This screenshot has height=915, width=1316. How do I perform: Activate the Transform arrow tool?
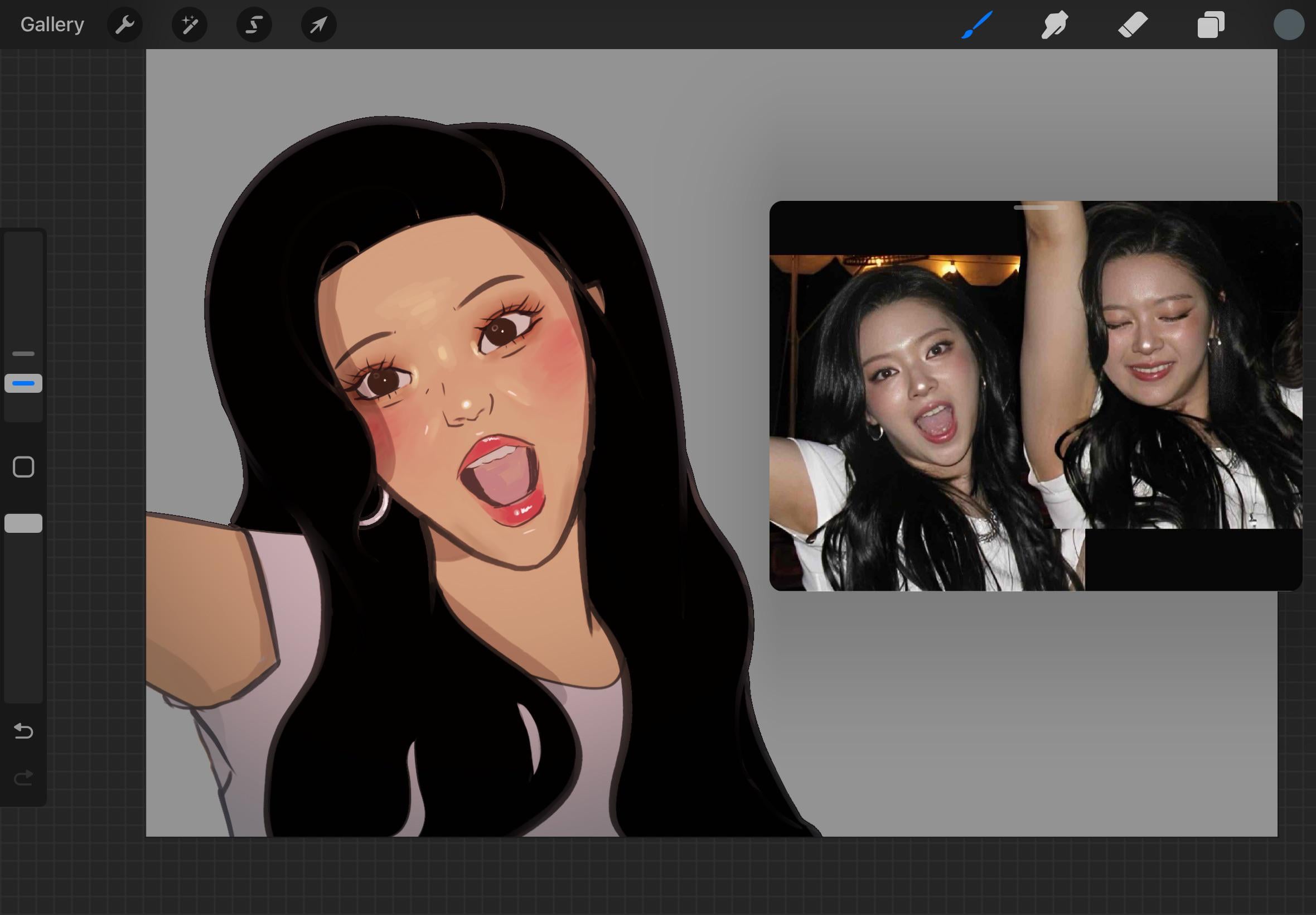click(x=318, y=25)
